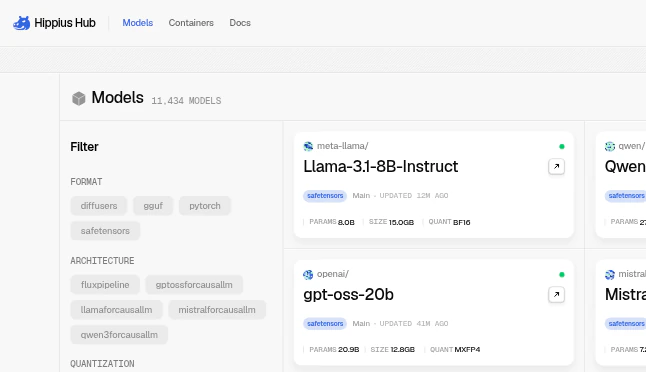Filter by gguf format
Screen dimensions: 646x372
pyautogui.click(x=153, y=206)
